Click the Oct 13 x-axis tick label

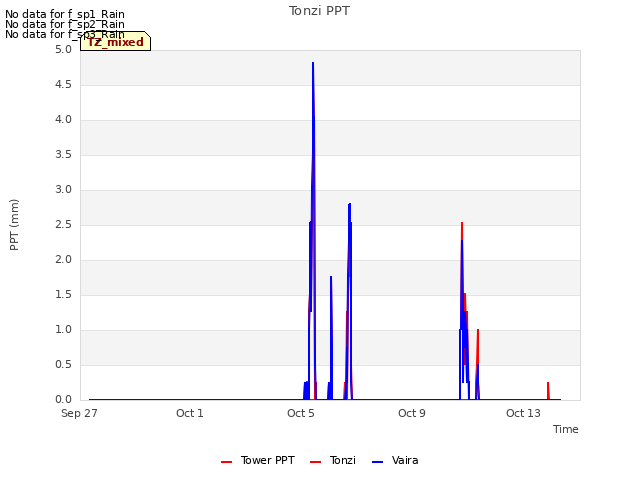[523, 413]
